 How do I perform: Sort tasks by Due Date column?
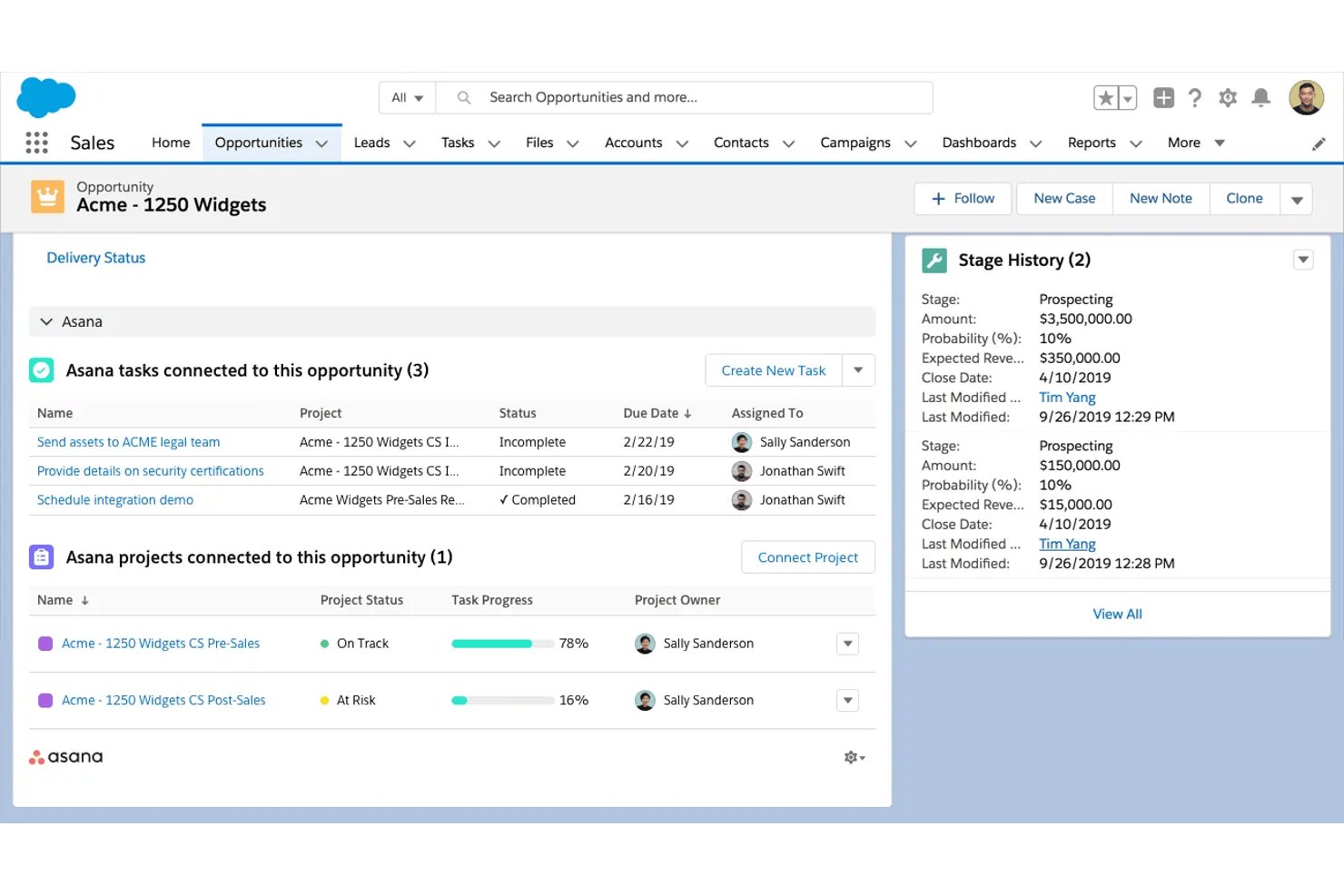click(x=657, y=413)
